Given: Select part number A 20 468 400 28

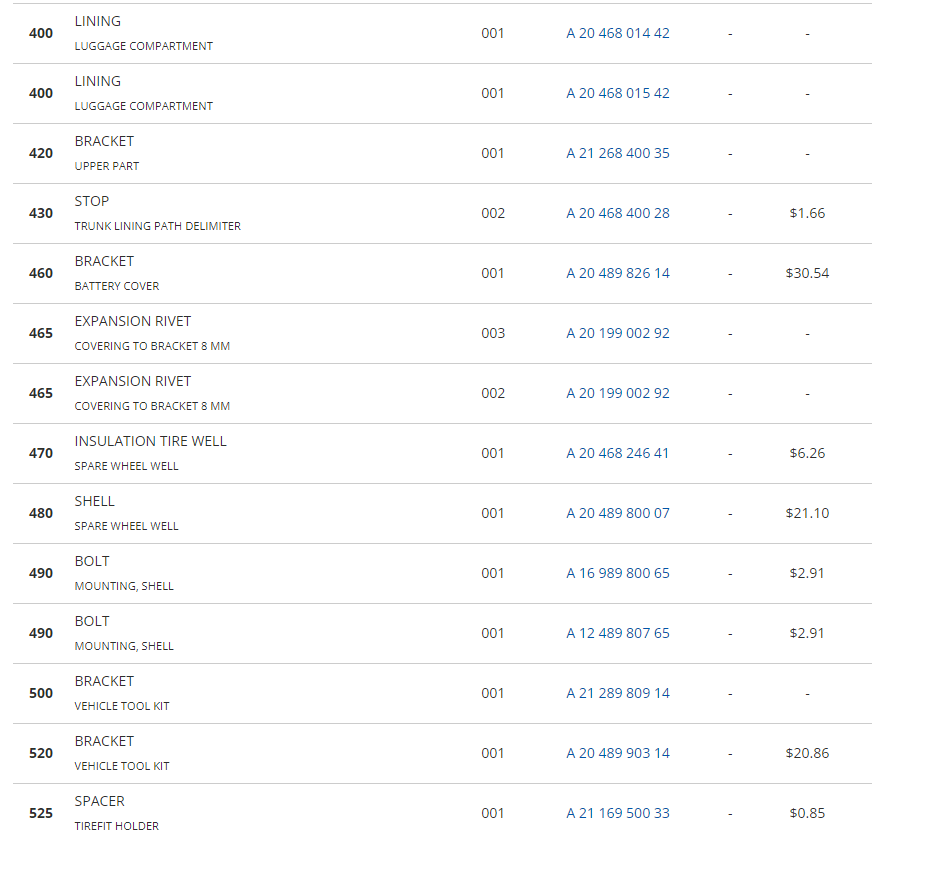Looking at the screenshot, I should click(x=618, y=214).
